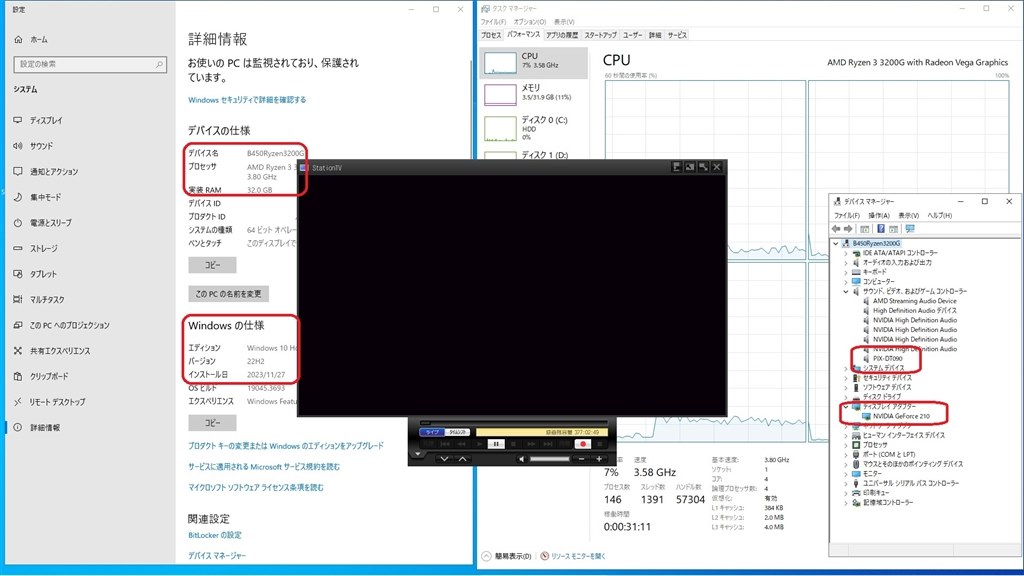The image size is (1024, 576).
Task: Click the volume minus button in StationTV
Action: tap(583, 459)
